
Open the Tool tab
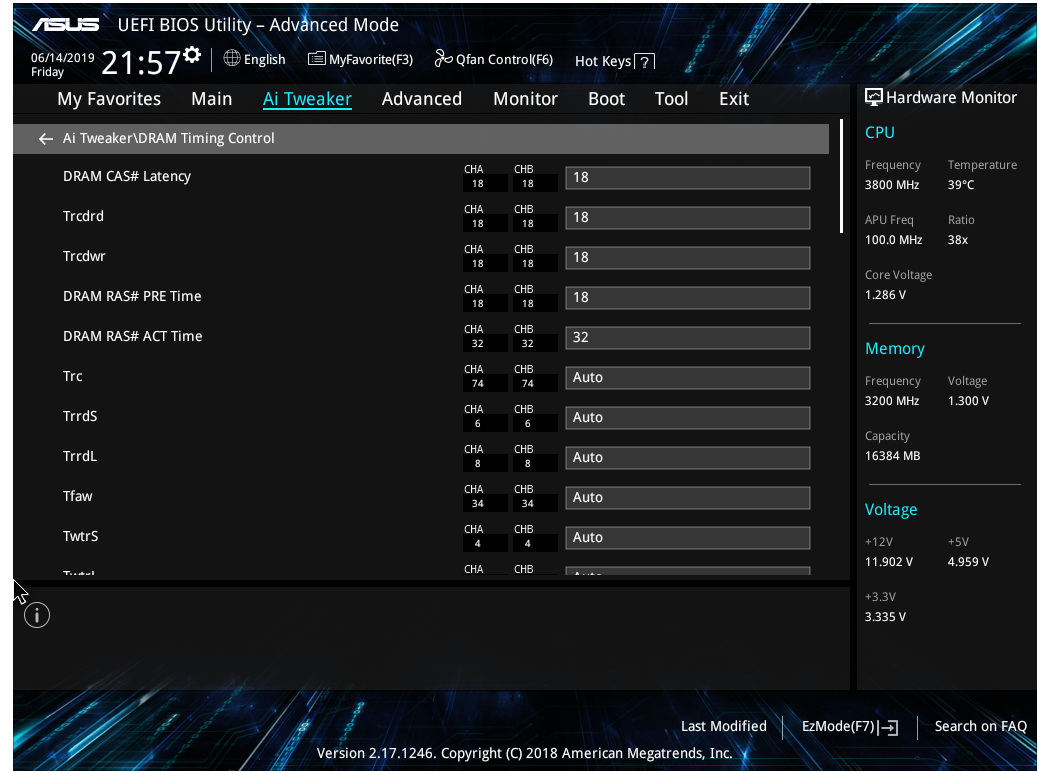671,99
